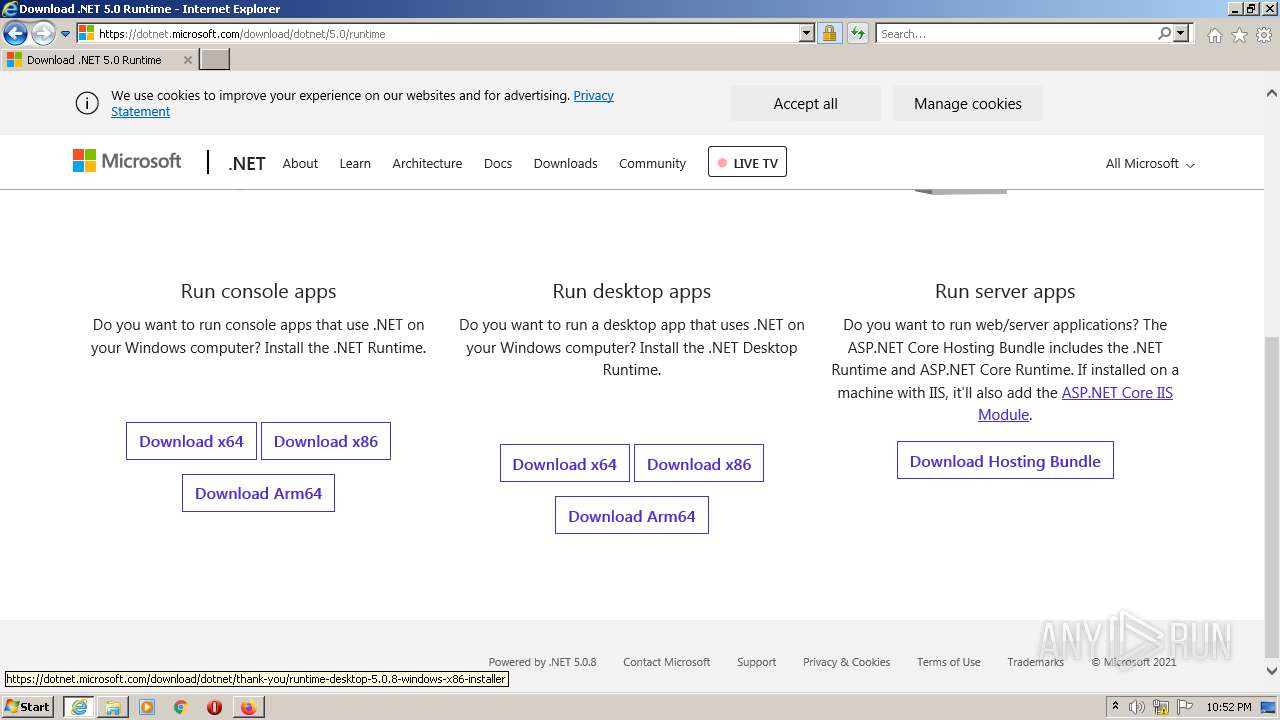
Task: Click the IE Home icon
Action: coord(1214,35)
